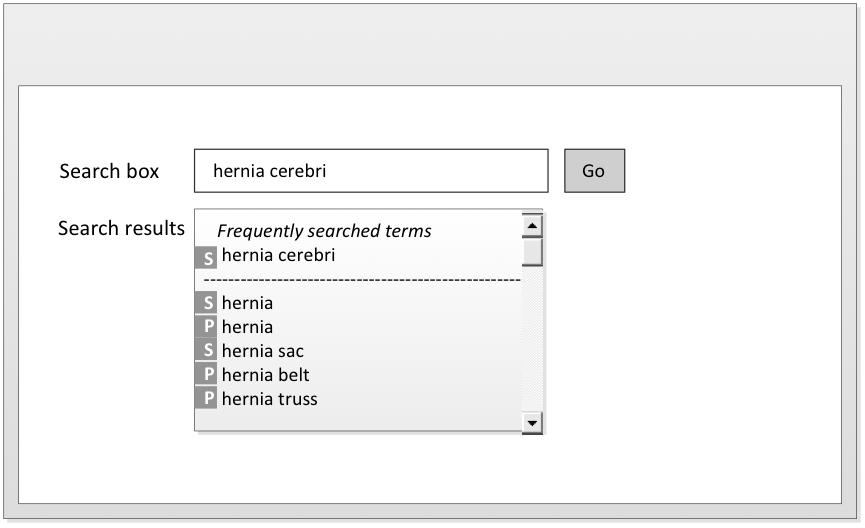Click in the search box field
Screen dimensions: 865x528
click(371, 171)
